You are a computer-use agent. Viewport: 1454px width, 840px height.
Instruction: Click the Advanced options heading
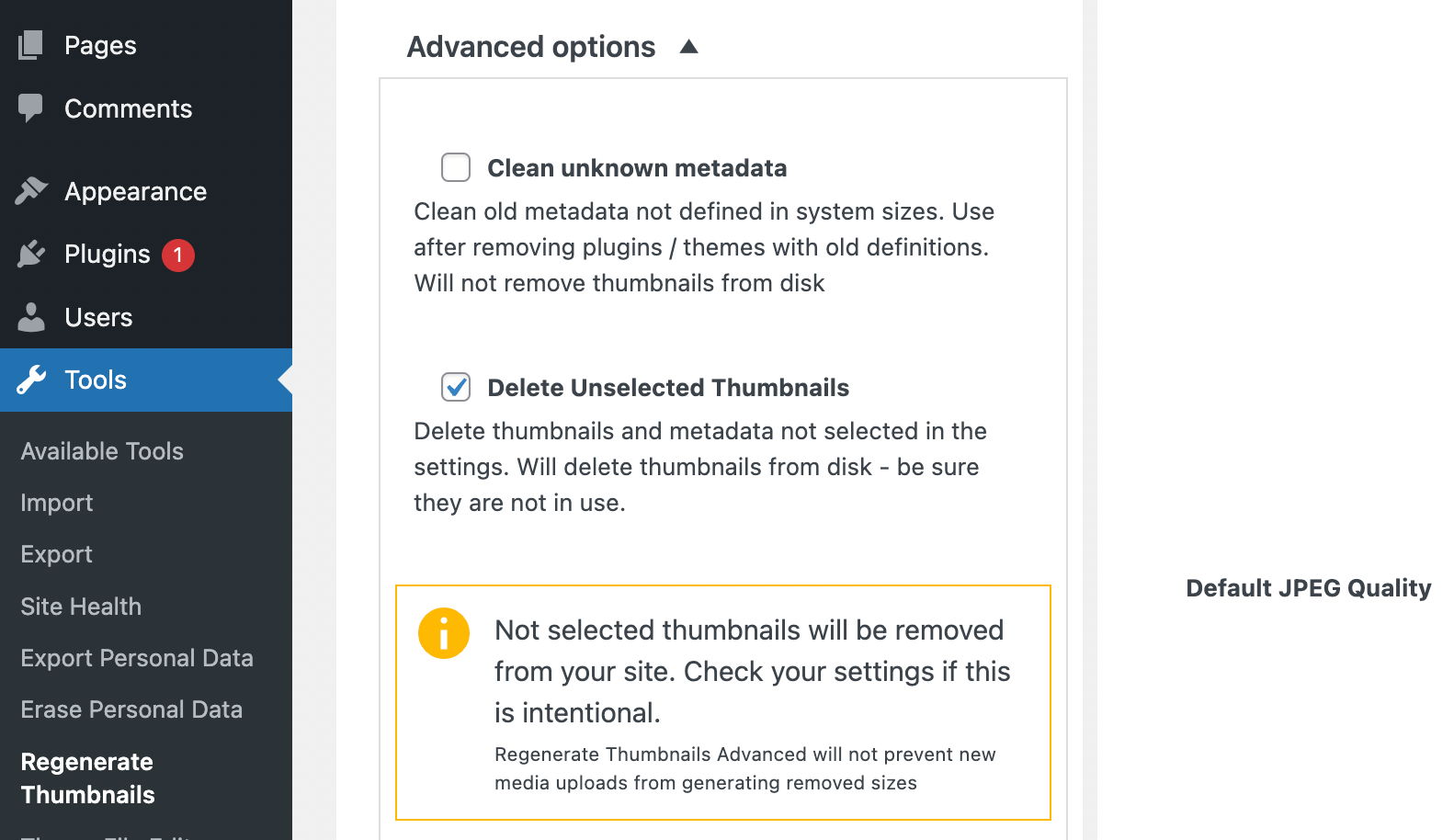530,47
